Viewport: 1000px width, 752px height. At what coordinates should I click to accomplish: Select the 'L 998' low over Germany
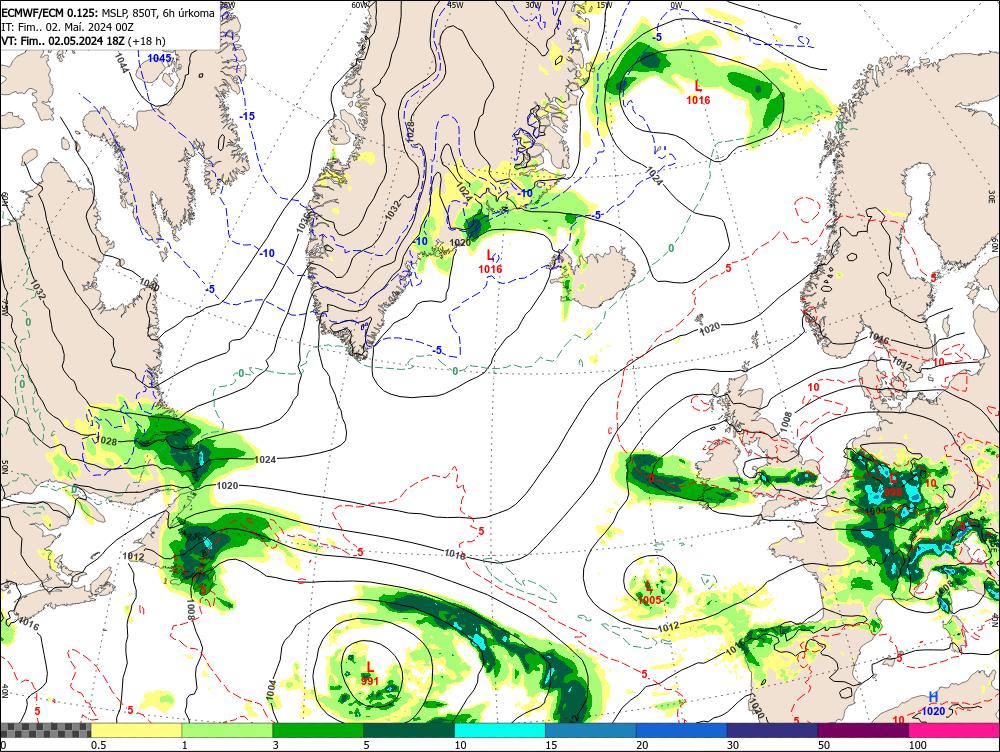893,485
